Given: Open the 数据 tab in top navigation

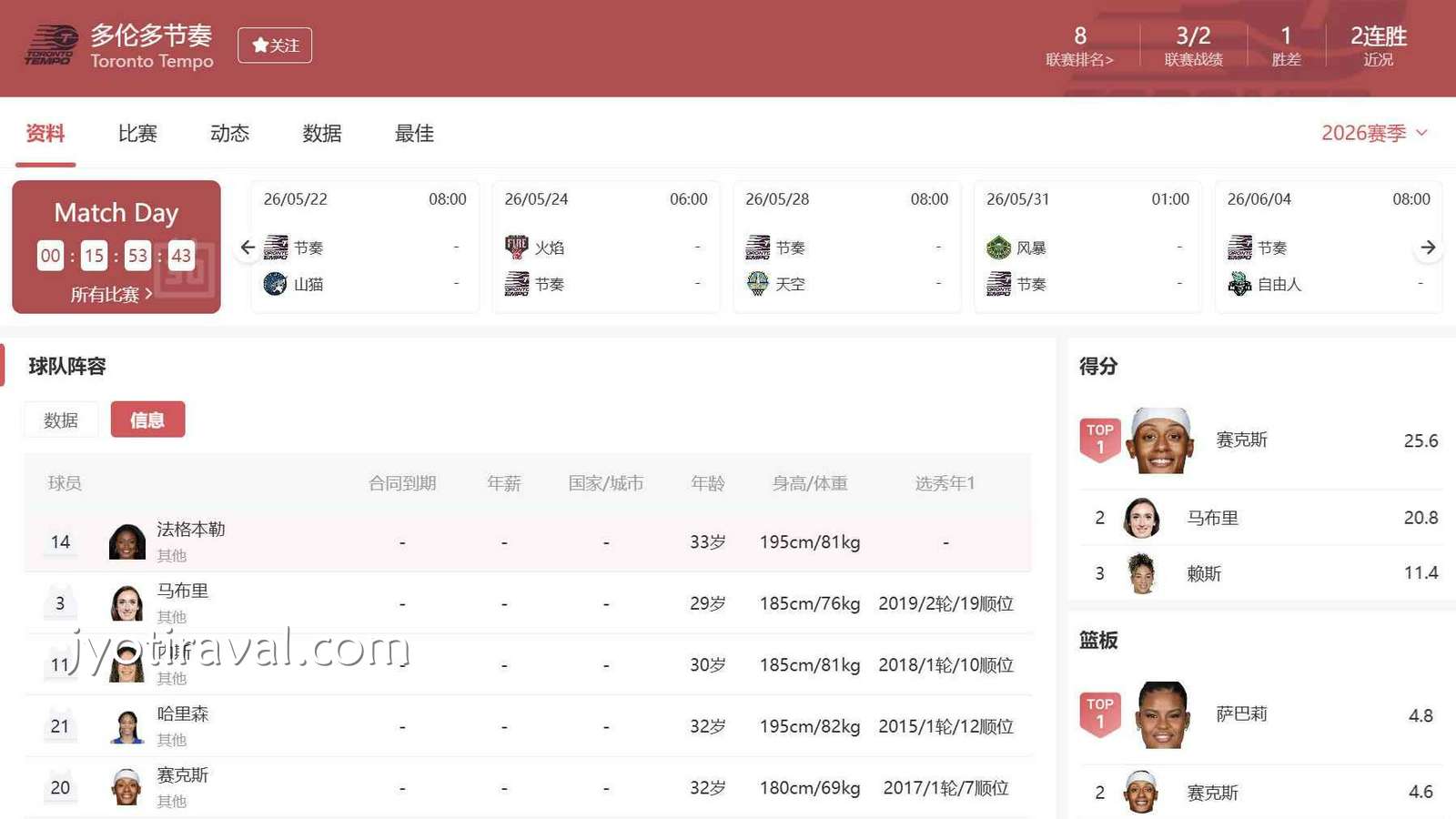Looking at the screenshot, I should [322, 134].
